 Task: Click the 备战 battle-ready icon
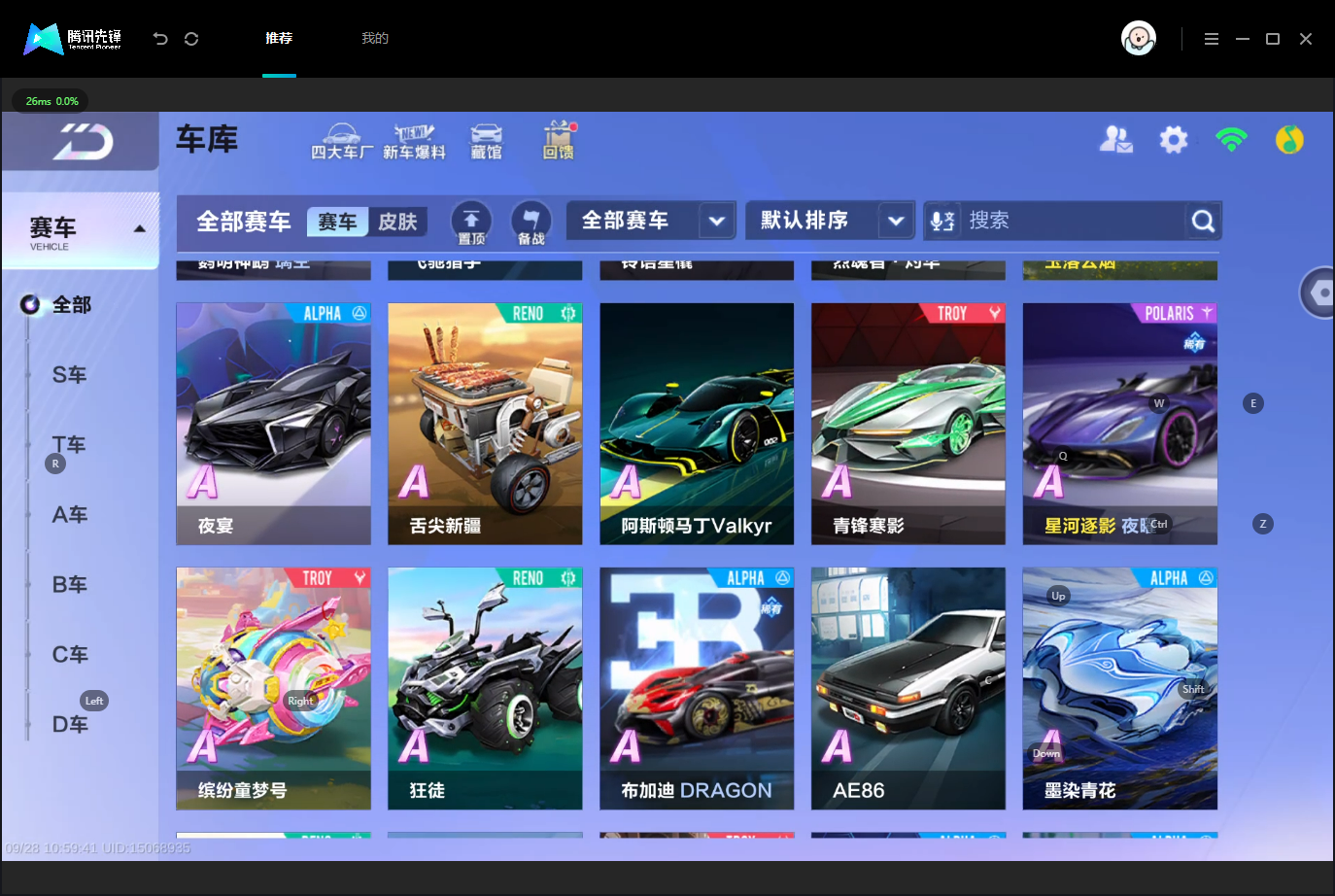click(x=531, y=223)
